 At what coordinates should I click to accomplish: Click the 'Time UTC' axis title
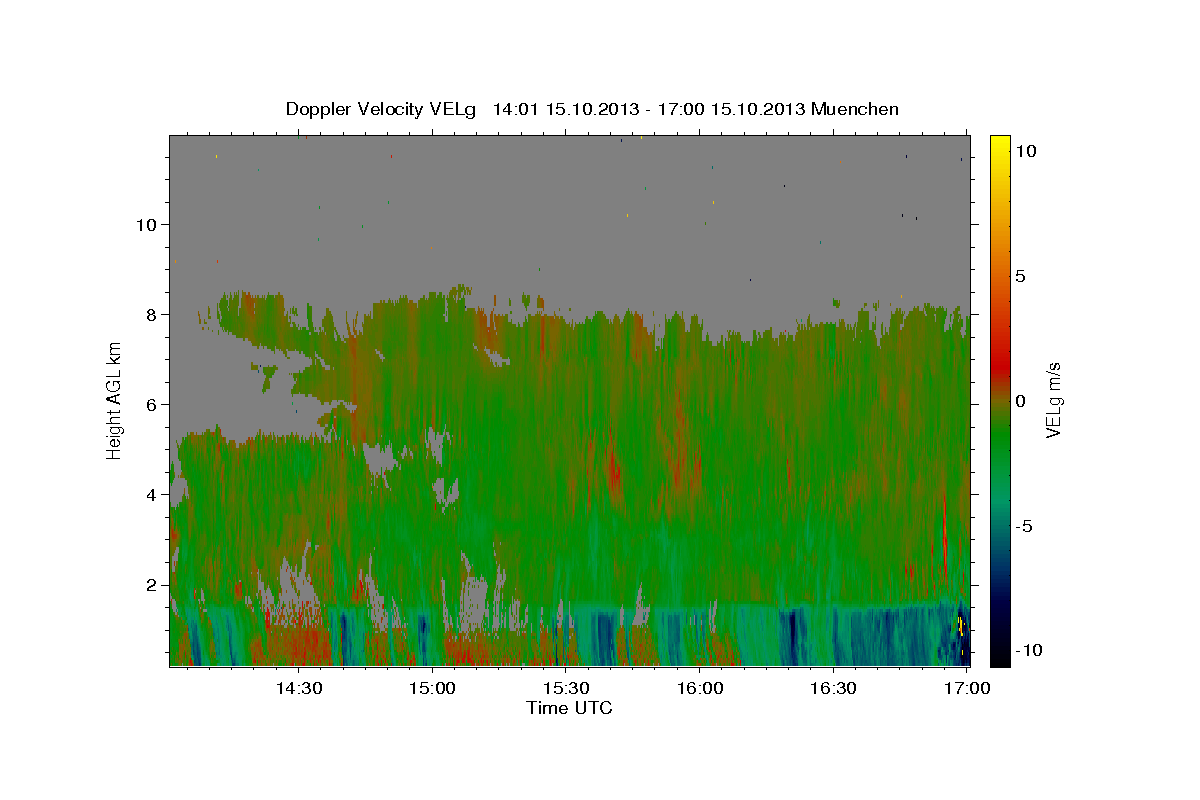click(569, 709)
